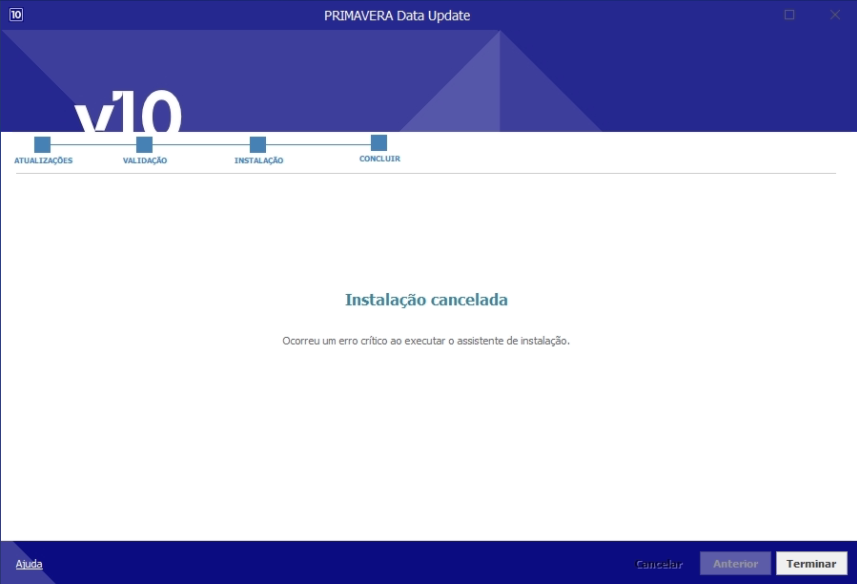
Task: Click the progress line between Validação and Instalação
Action: click(x=200, y=145)
